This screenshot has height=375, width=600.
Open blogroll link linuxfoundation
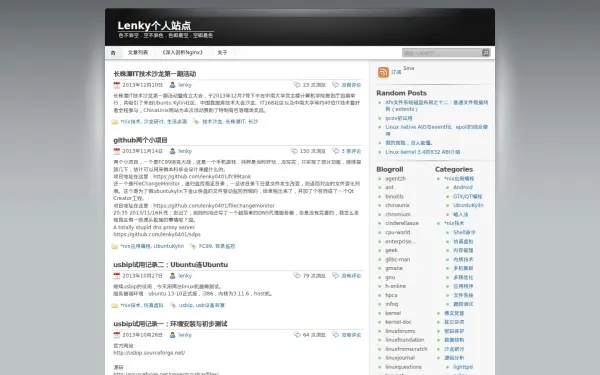click(x=405, y=340)
